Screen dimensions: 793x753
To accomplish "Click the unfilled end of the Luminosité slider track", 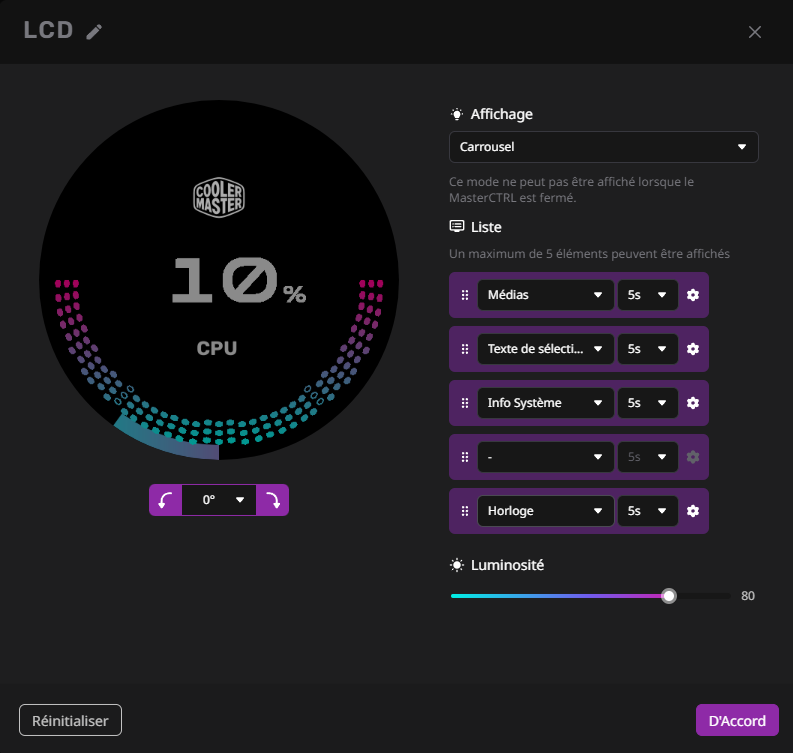I will coord(703,596).
